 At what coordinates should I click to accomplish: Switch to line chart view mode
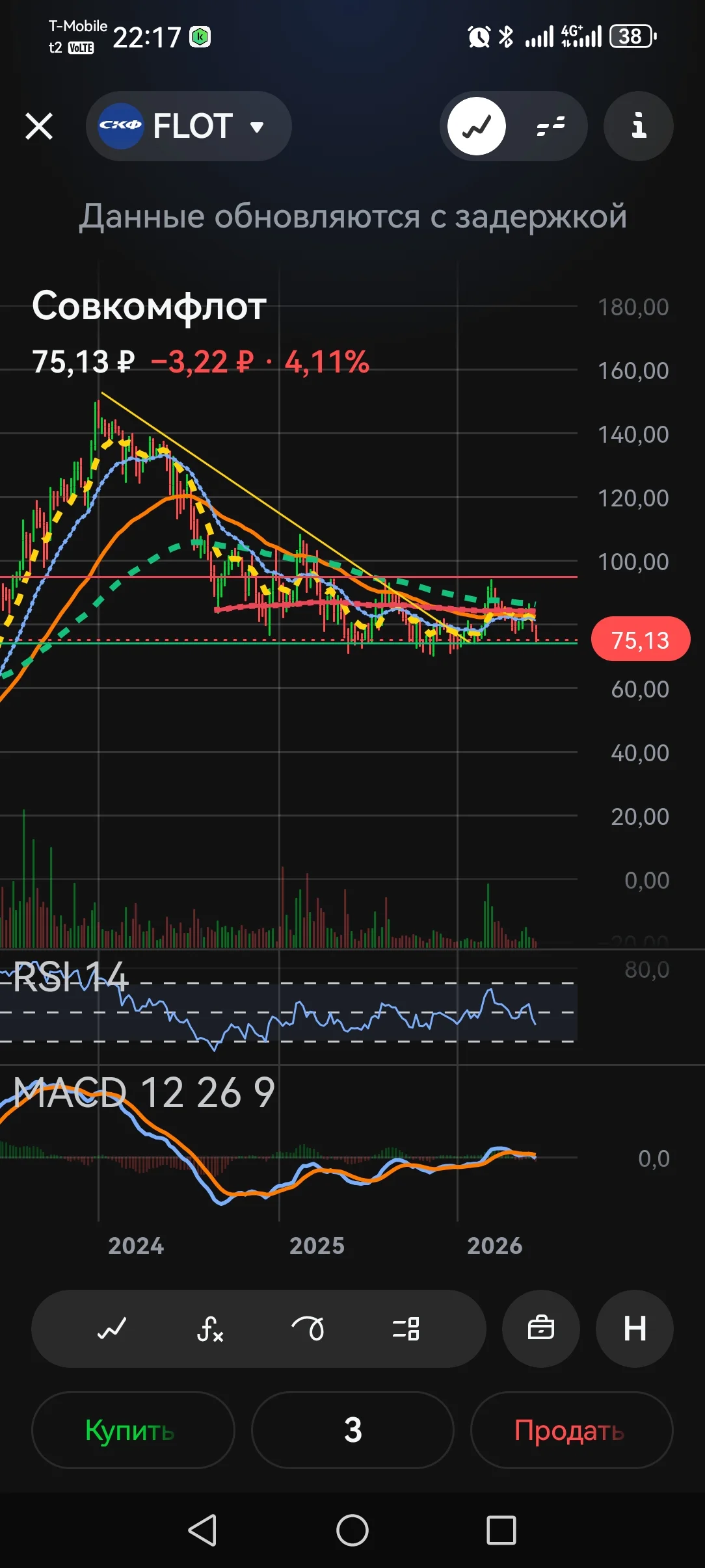[477, 126]
